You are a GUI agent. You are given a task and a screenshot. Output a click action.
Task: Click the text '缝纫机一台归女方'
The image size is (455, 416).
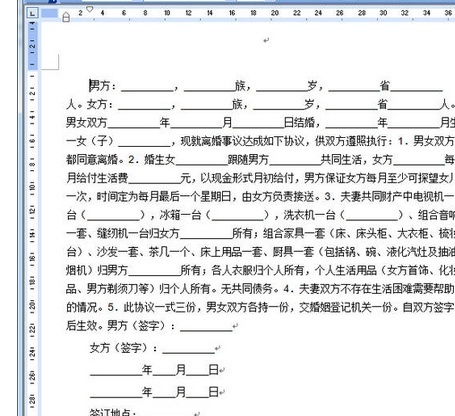click(138, 233)
